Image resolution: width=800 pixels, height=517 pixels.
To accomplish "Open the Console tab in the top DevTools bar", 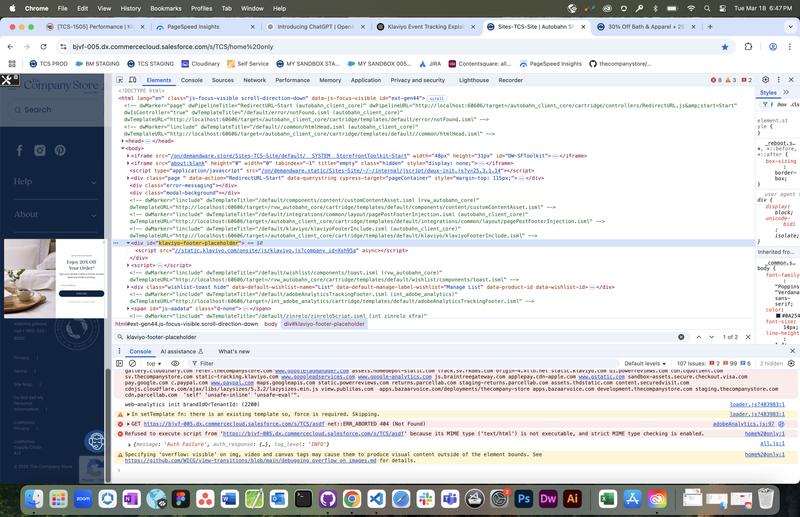I will click(x=191, y=80).
